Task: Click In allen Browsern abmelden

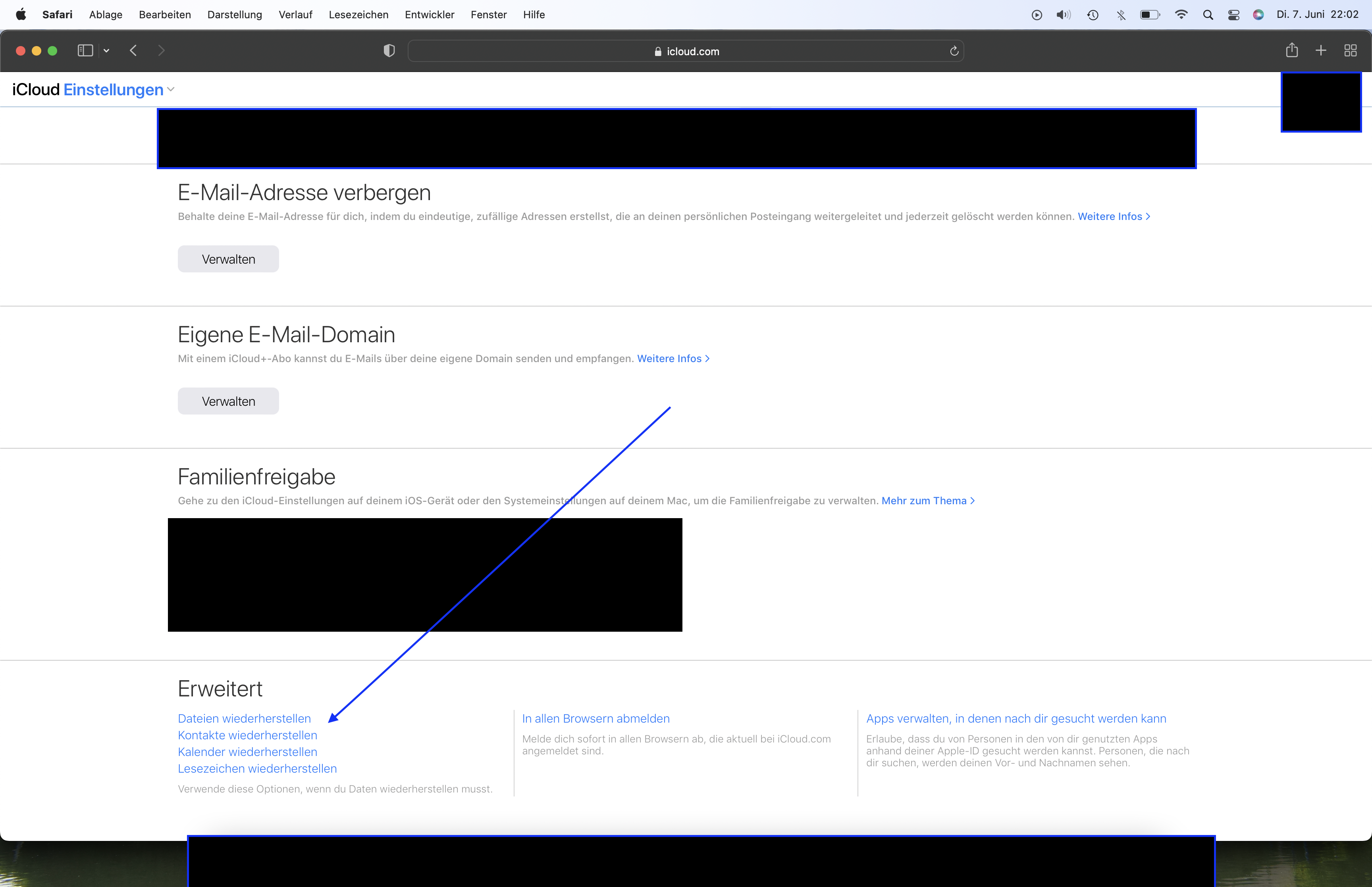Action: [595, 719]
